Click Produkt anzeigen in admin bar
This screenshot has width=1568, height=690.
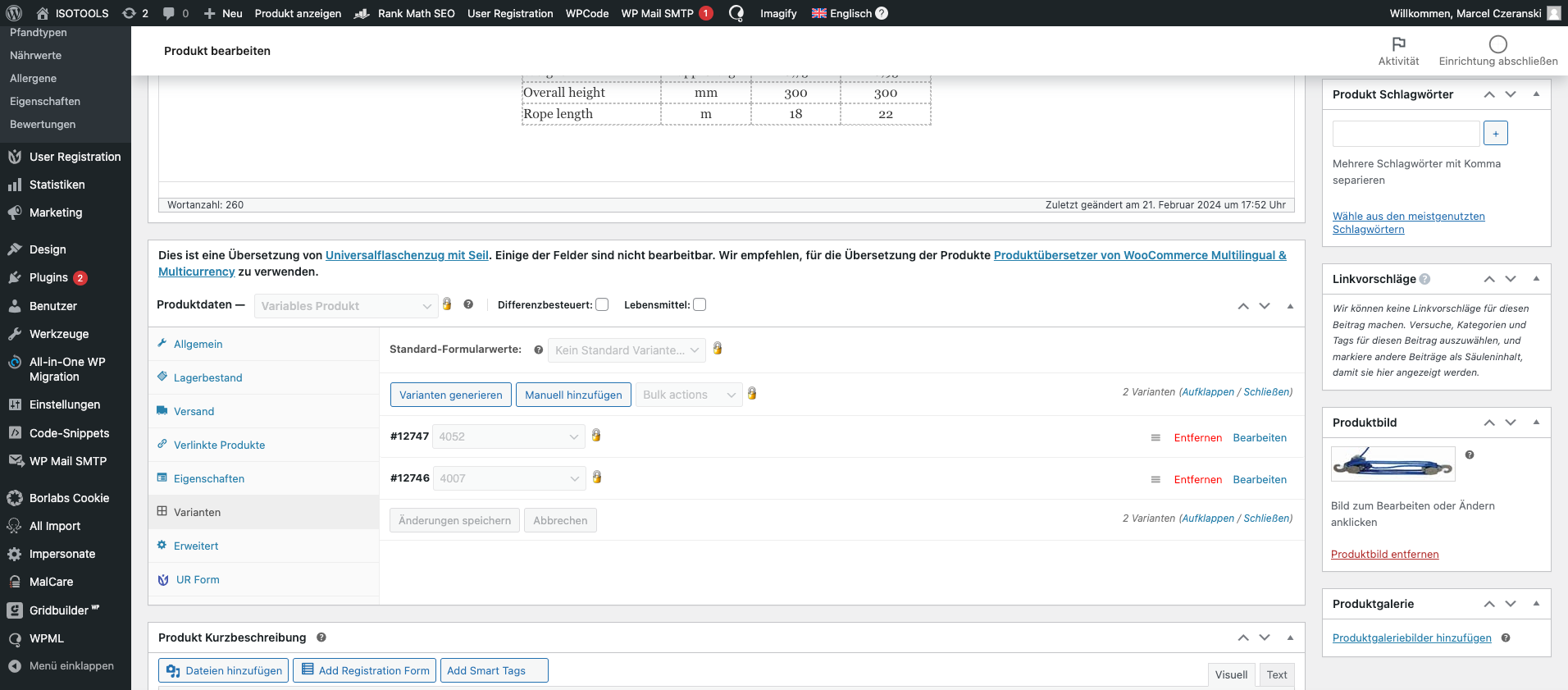click(298, 13)
